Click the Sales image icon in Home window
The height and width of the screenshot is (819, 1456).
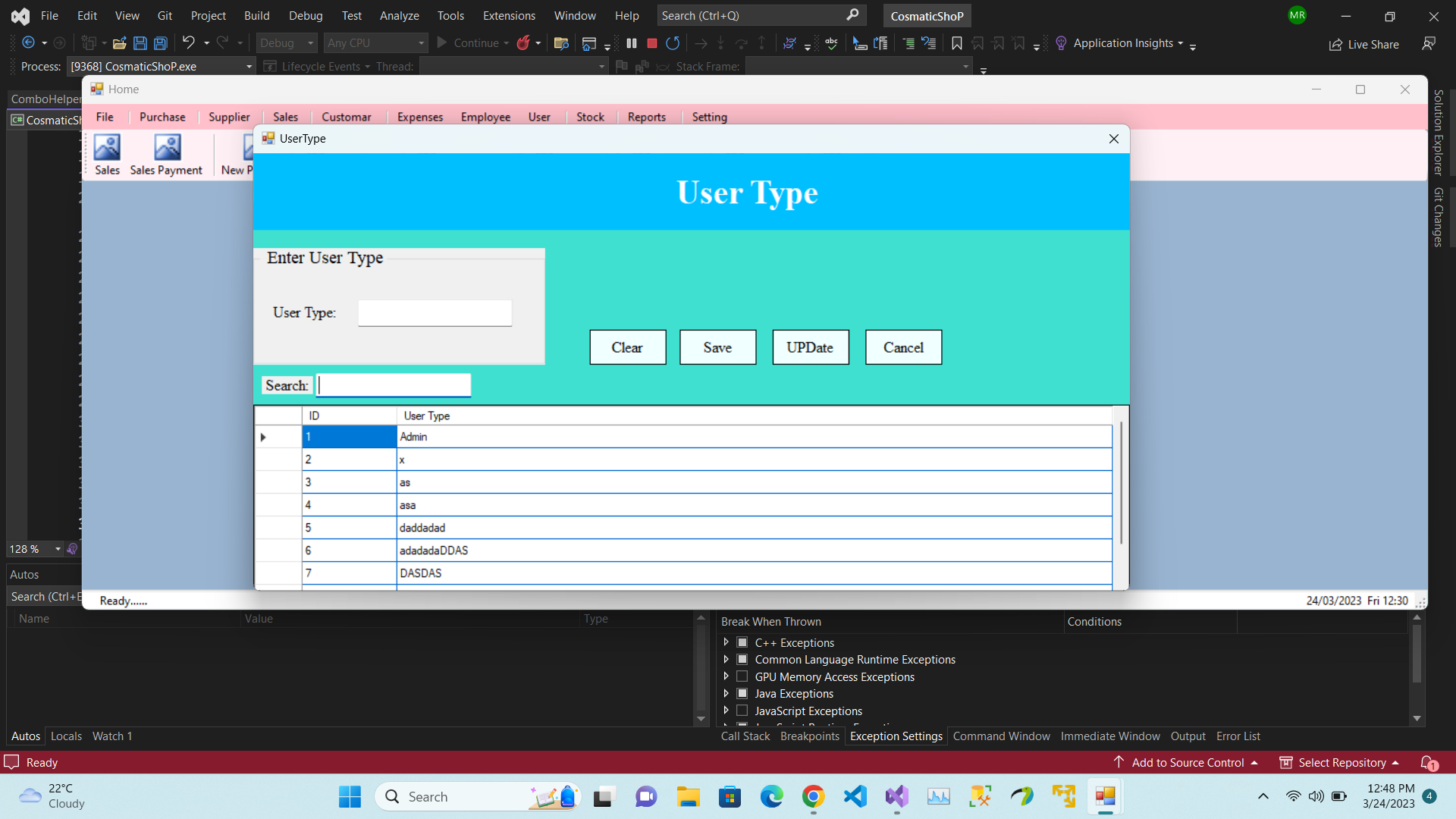pos(107,147)
